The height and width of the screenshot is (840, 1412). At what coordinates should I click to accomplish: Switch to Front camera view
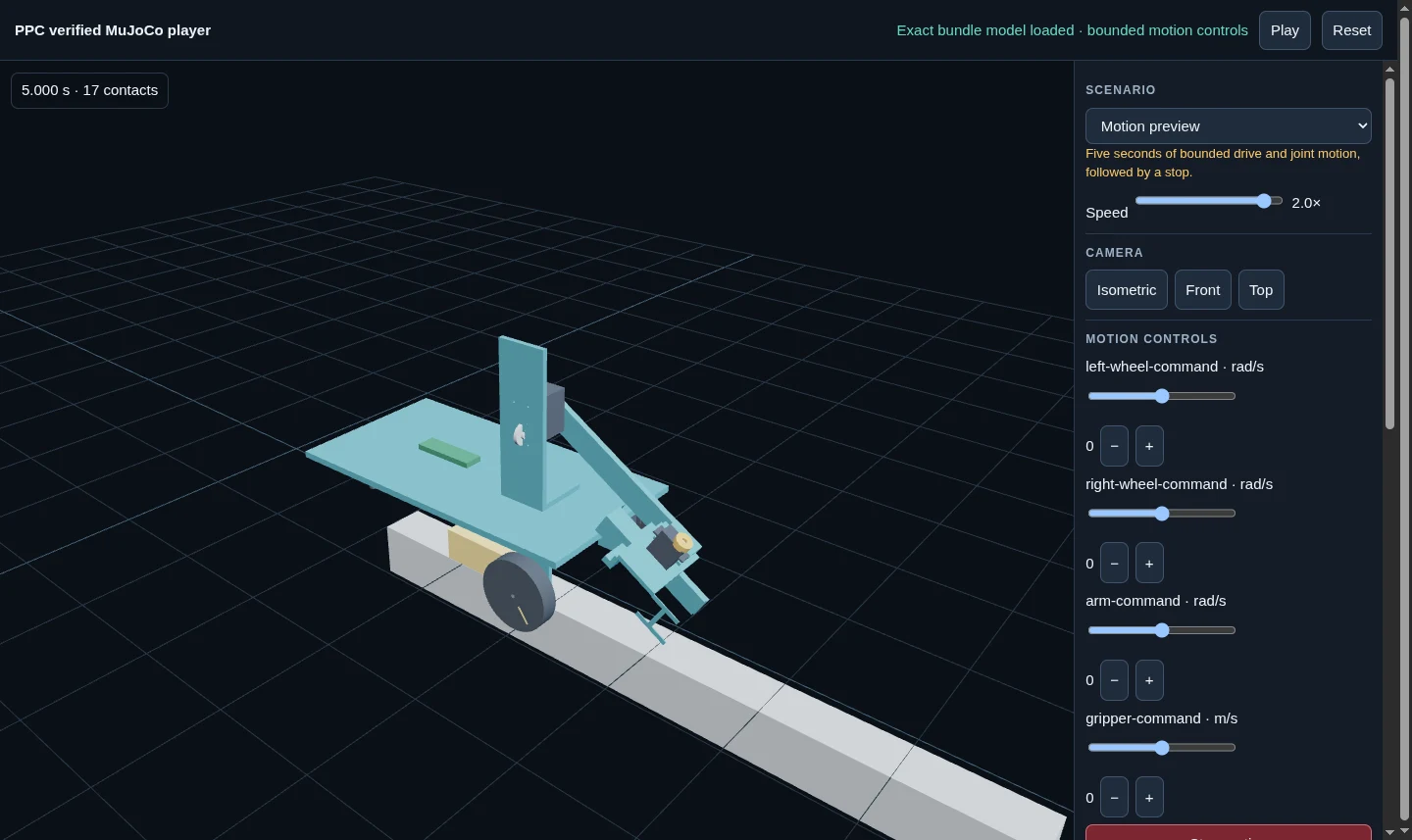point(1202,290)
